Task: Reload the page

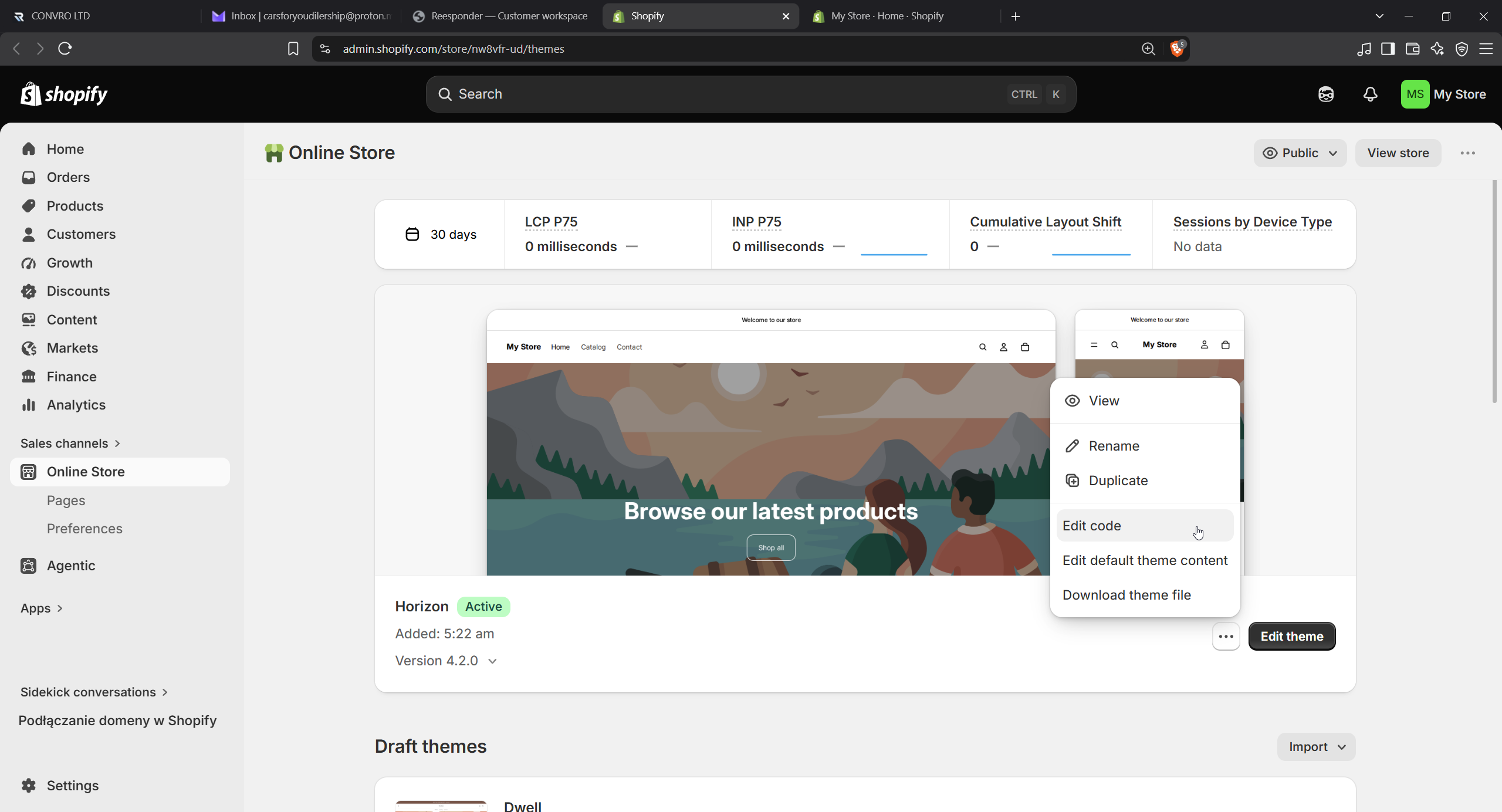Action: point(65,49)
